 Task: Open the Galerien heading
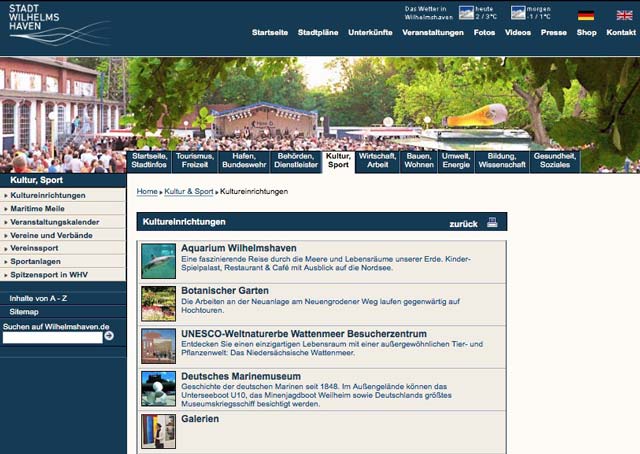point(200,418)
